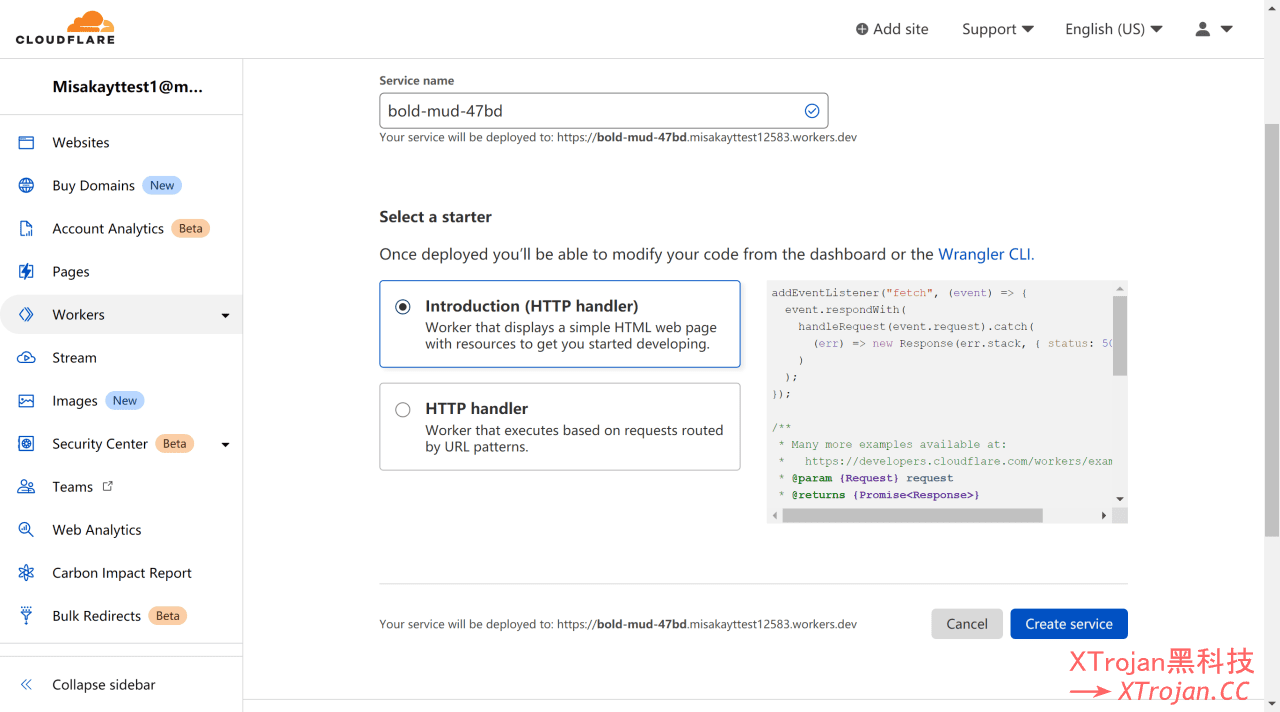1280x712 pixels.
Task: Click the Add site plus icon
Action: click(862, 29)
